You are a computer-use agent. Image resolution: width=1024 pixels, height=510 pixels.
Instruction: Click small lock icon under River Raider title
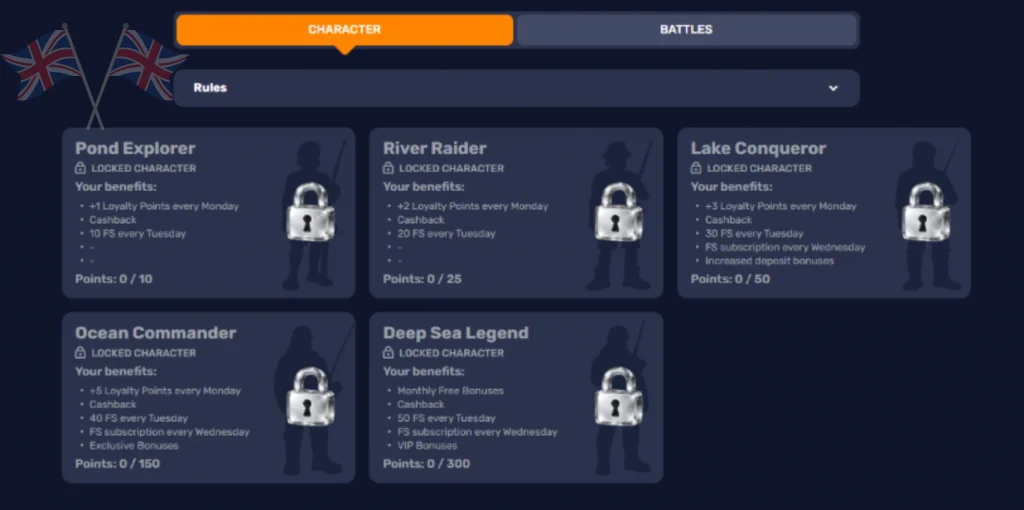388,168
